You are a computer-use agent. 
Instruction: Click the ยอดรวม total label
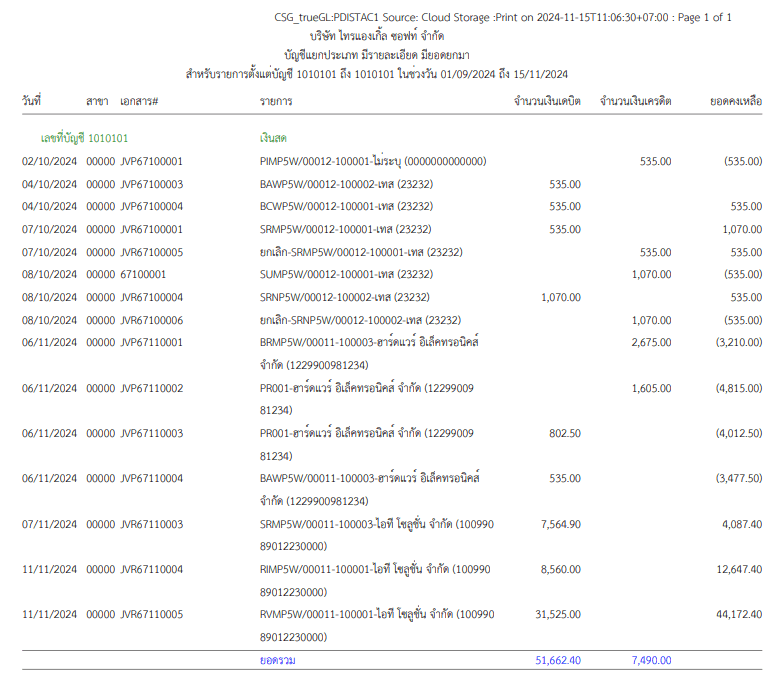(x=277, y=660)
